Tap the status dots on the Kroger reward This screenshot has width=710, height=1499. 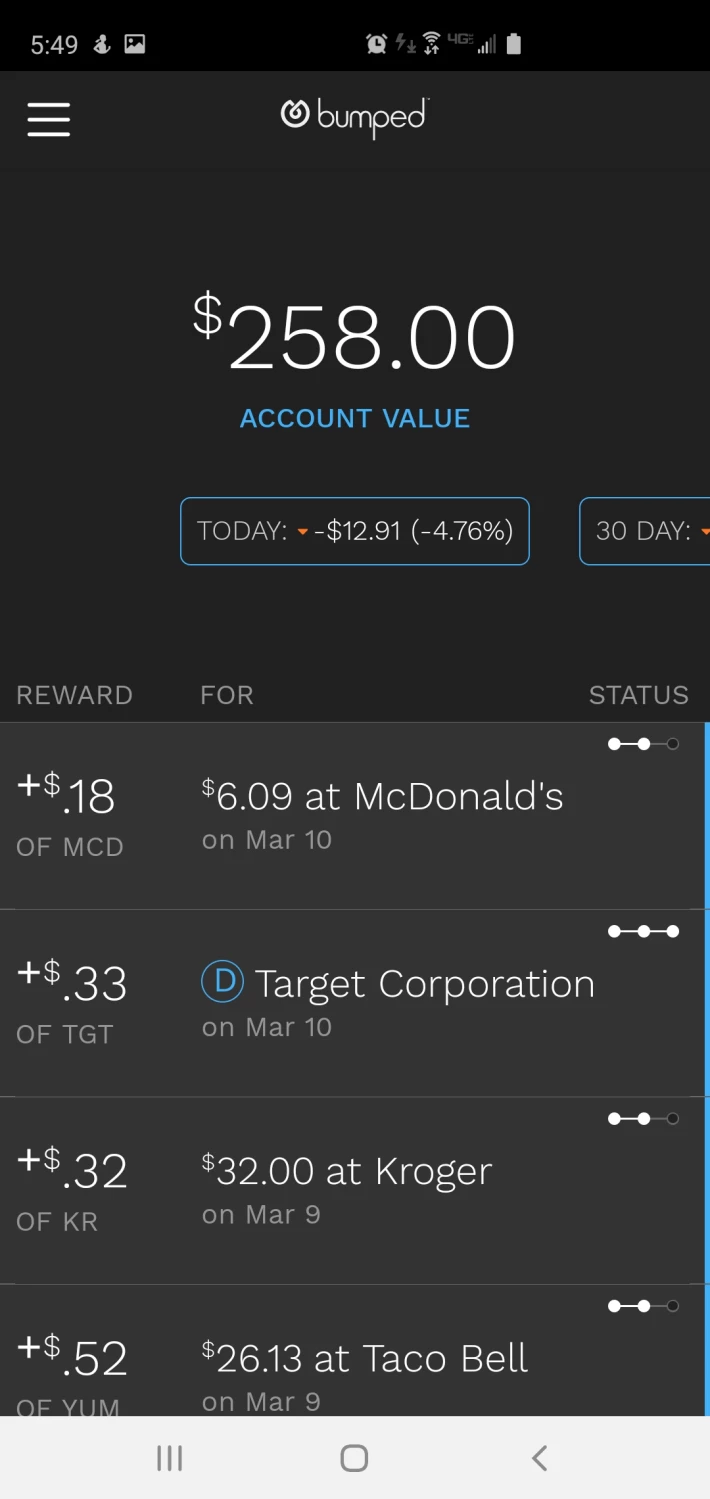pyautogui.click(x=643, y=1119)
